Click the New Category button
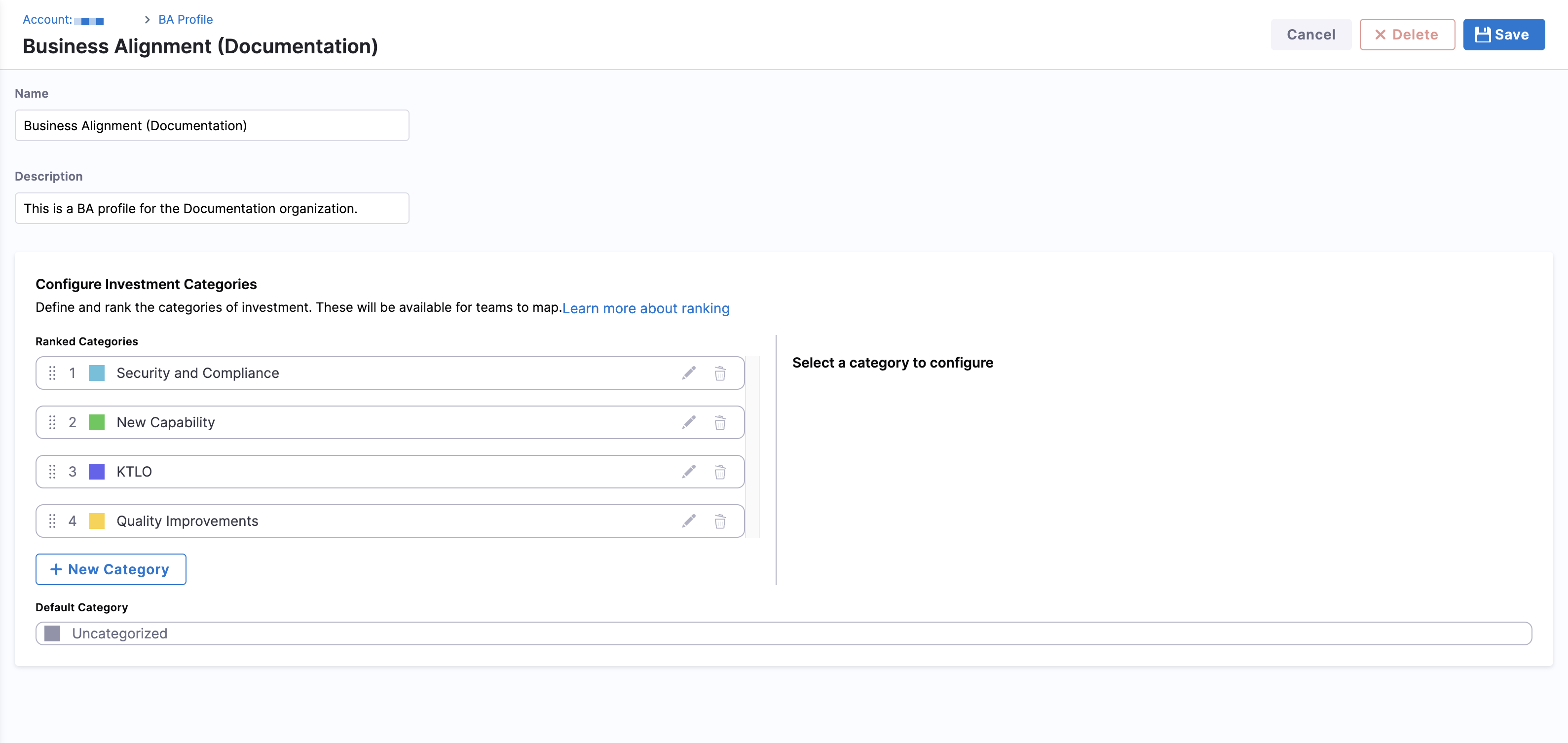Image resolution: width=1568 pixels, height=743 pixels. point(111,569)
